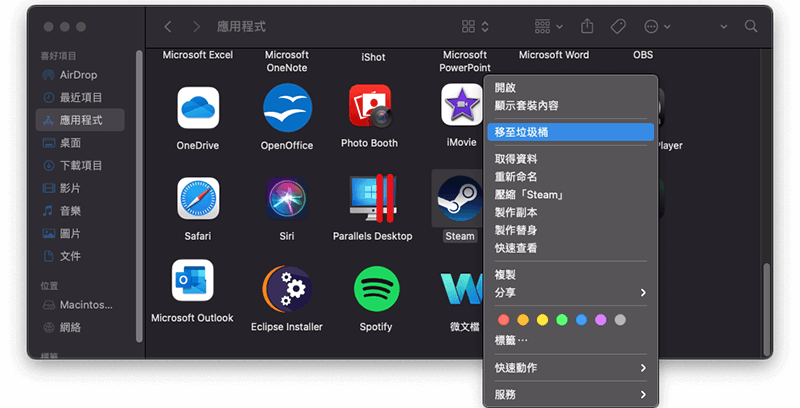Open 影片 in sidebar
Viewport: 800px width, 408px height.
(x=80, y=188)
